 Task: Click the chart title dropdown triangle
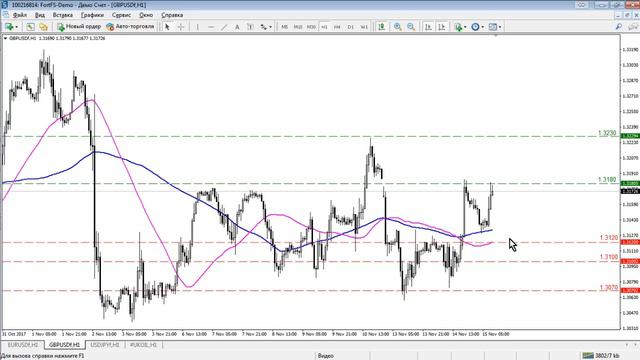[x=5, y=38]
